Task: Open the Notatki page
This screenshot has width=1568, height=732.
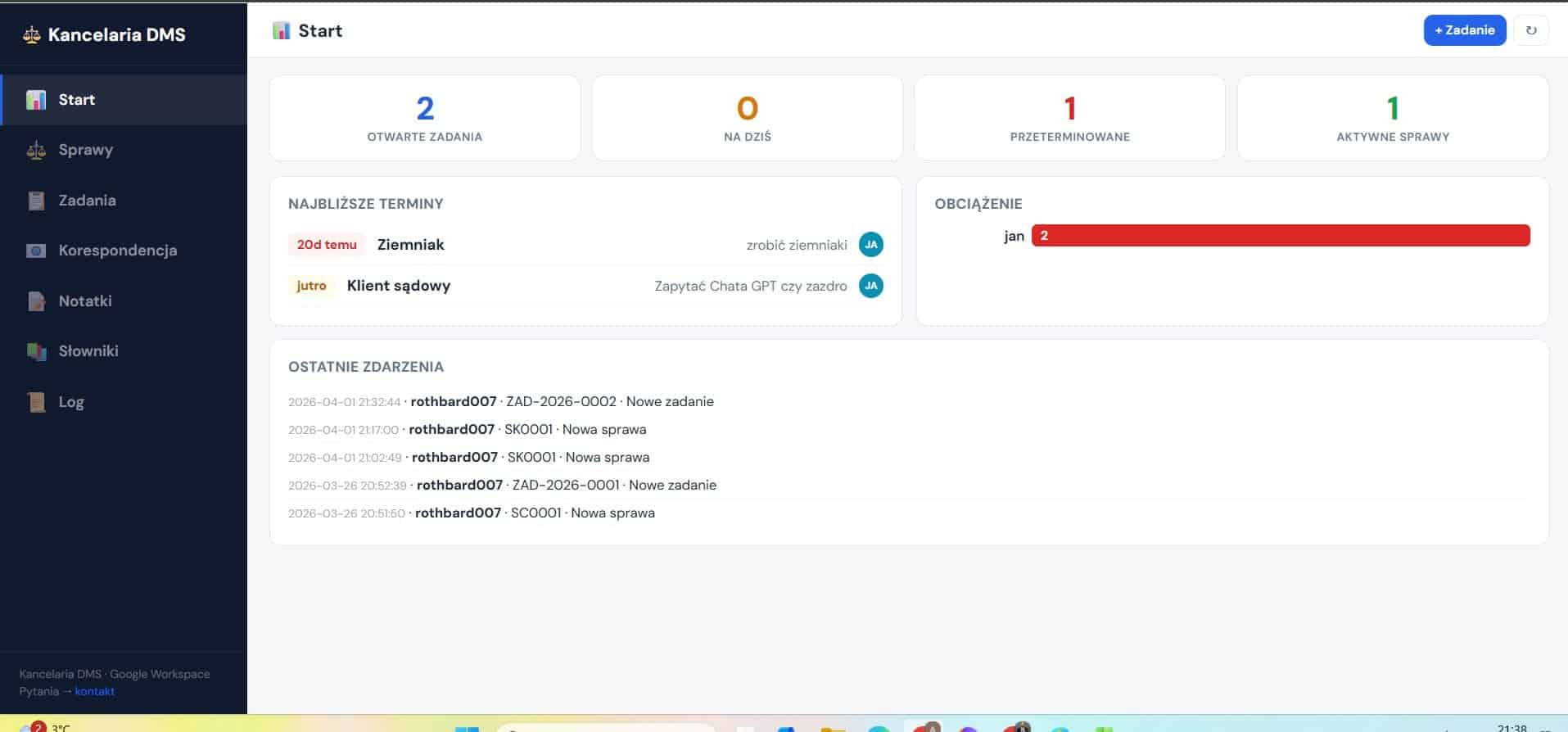Action: click(124, 301)
